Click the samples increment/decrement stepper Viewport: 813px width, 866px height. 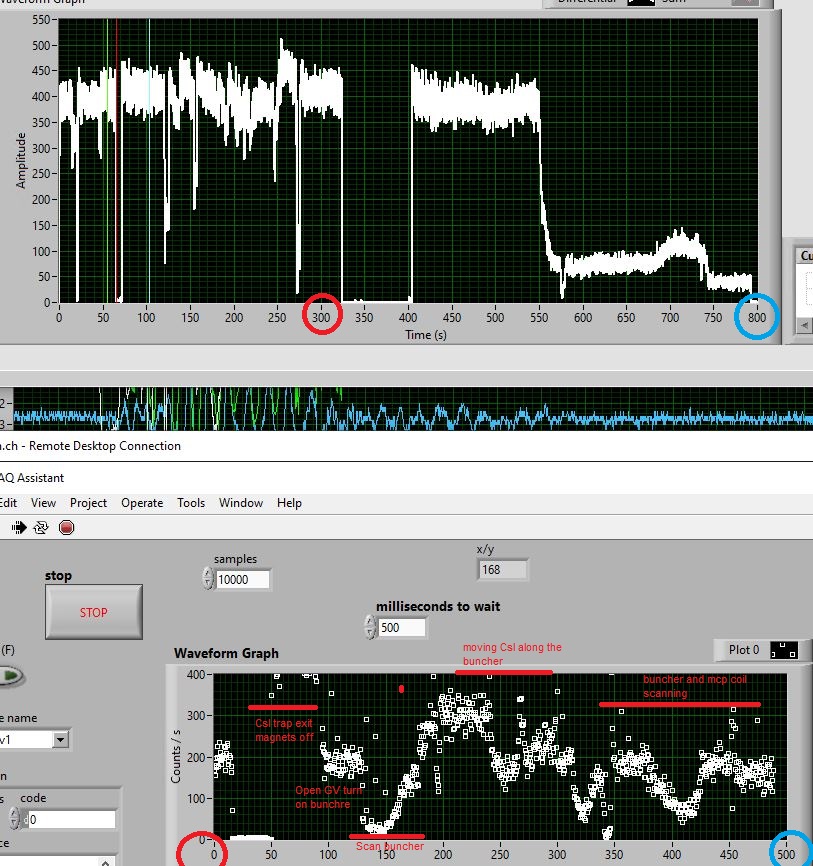208,579
